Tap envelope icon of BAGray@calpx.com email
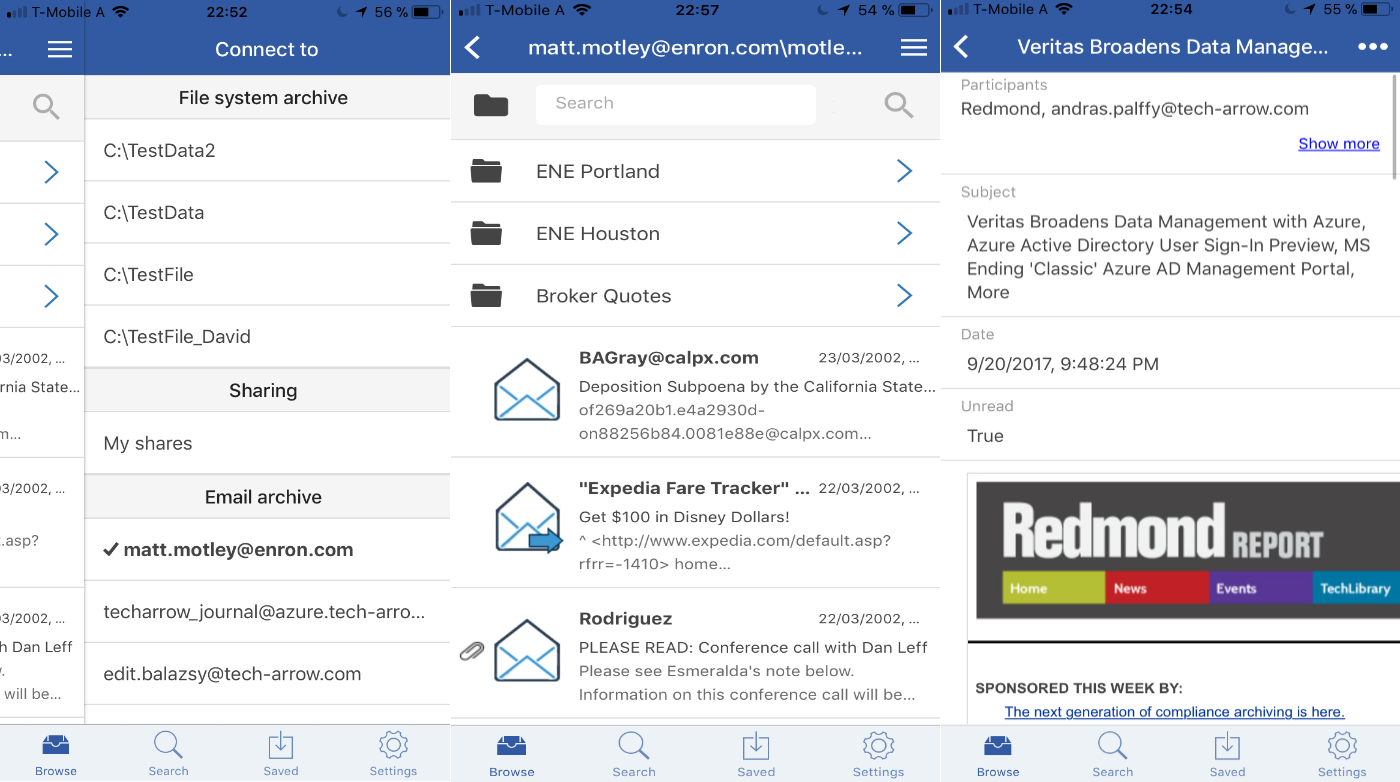This screenshot has width=1400, height=782. pyautogui.click(x=527, y=389)
